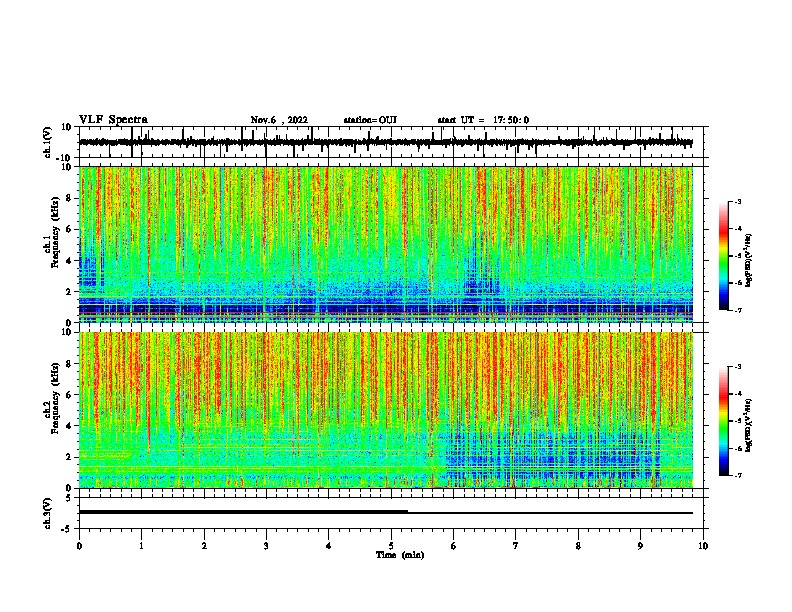Click time axis tick label "6"

[454, 545]
